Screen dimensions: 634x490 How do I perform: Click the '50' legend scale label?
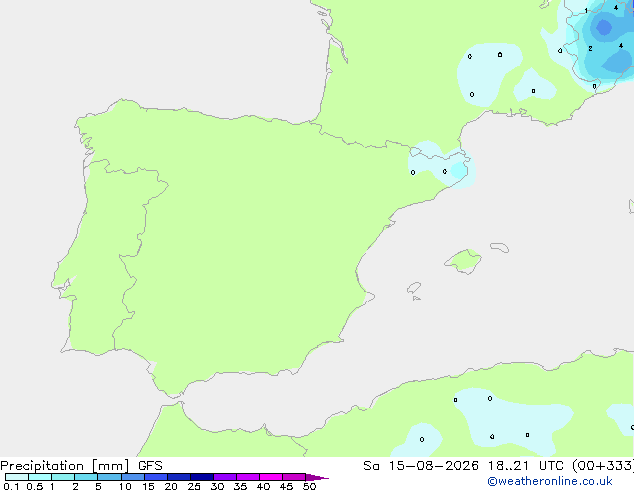click(x=309, y=486)
